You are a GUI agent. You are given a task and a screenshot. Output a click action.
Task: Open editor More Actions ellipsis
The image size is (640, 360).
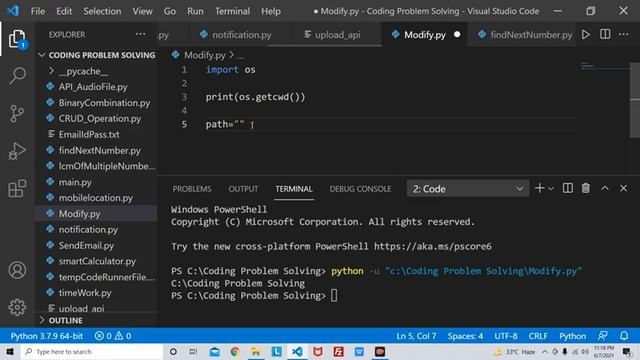pyautogui.click(x=624, y=34)
